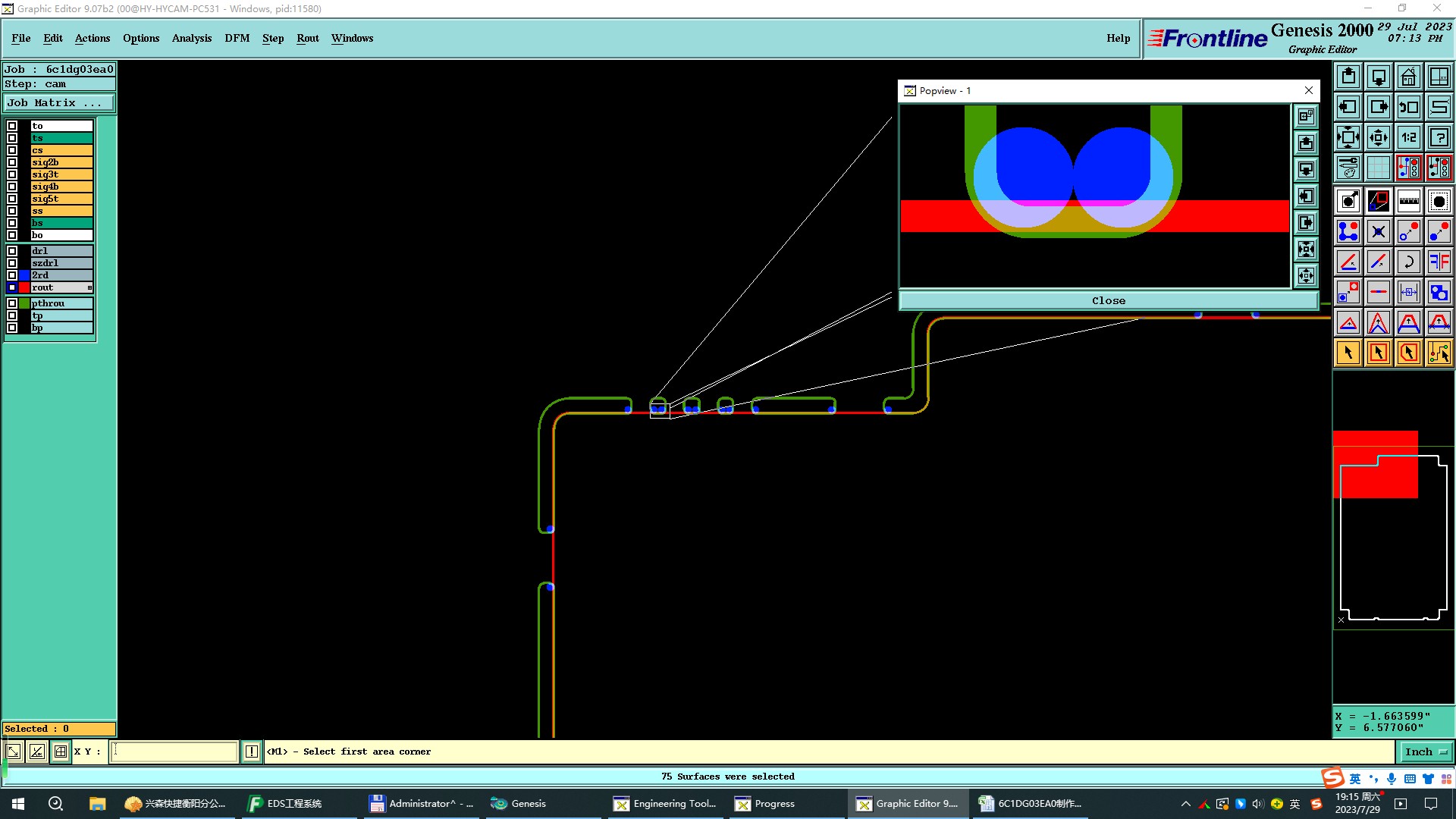Open the DFM menu
Image resolution: width=1456 pixels, height=819 pixels.
[x=237, y=38]
